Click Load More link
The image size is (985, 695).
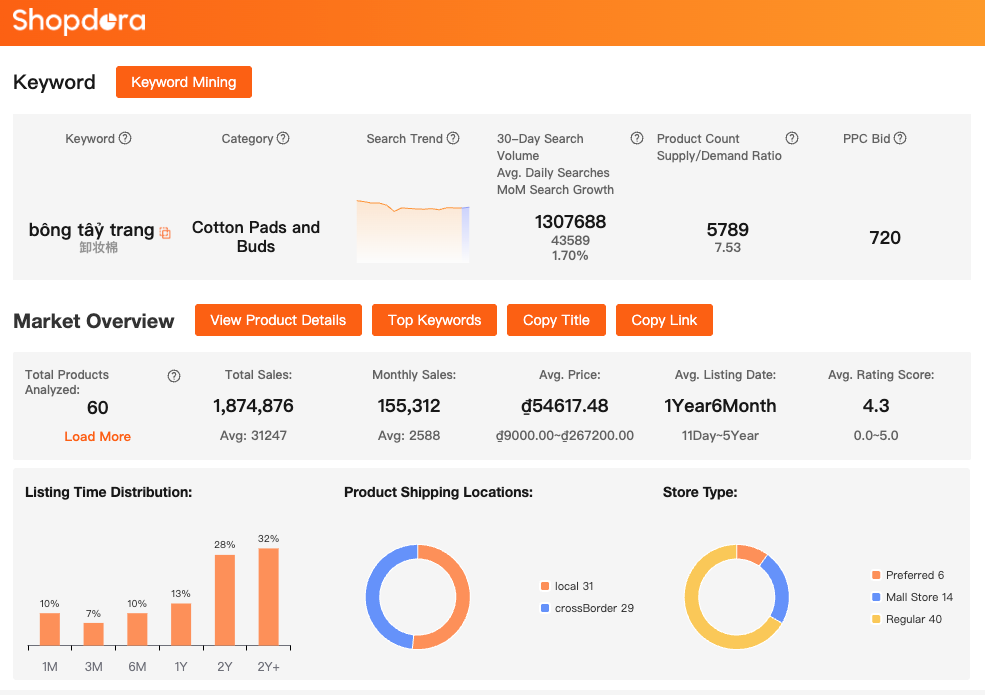tap(97, 436)
